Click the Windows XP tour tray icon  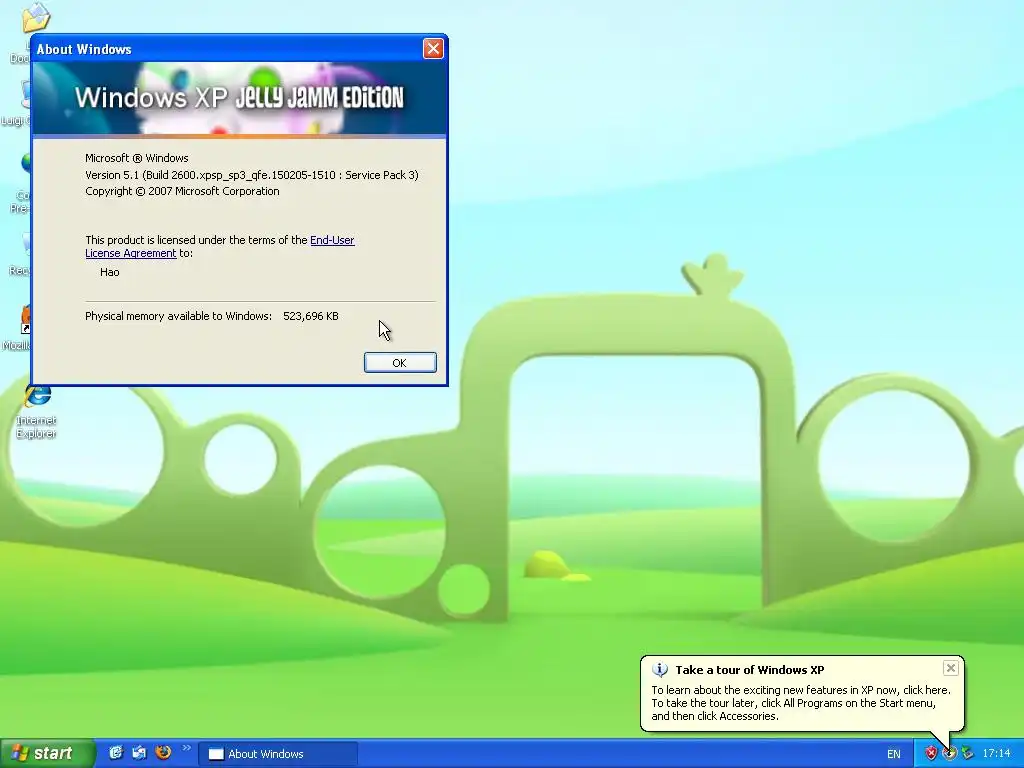tap(950, 754)
